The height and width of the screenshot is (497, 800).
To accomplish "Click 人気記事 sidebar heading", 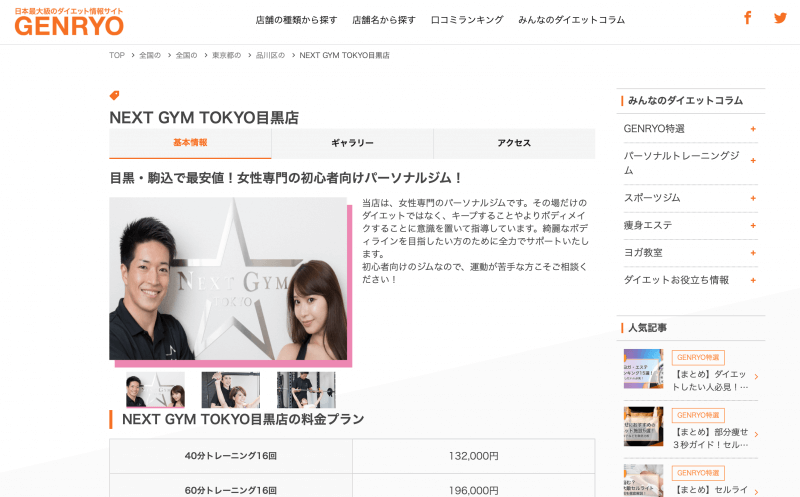I will point(647,328).
